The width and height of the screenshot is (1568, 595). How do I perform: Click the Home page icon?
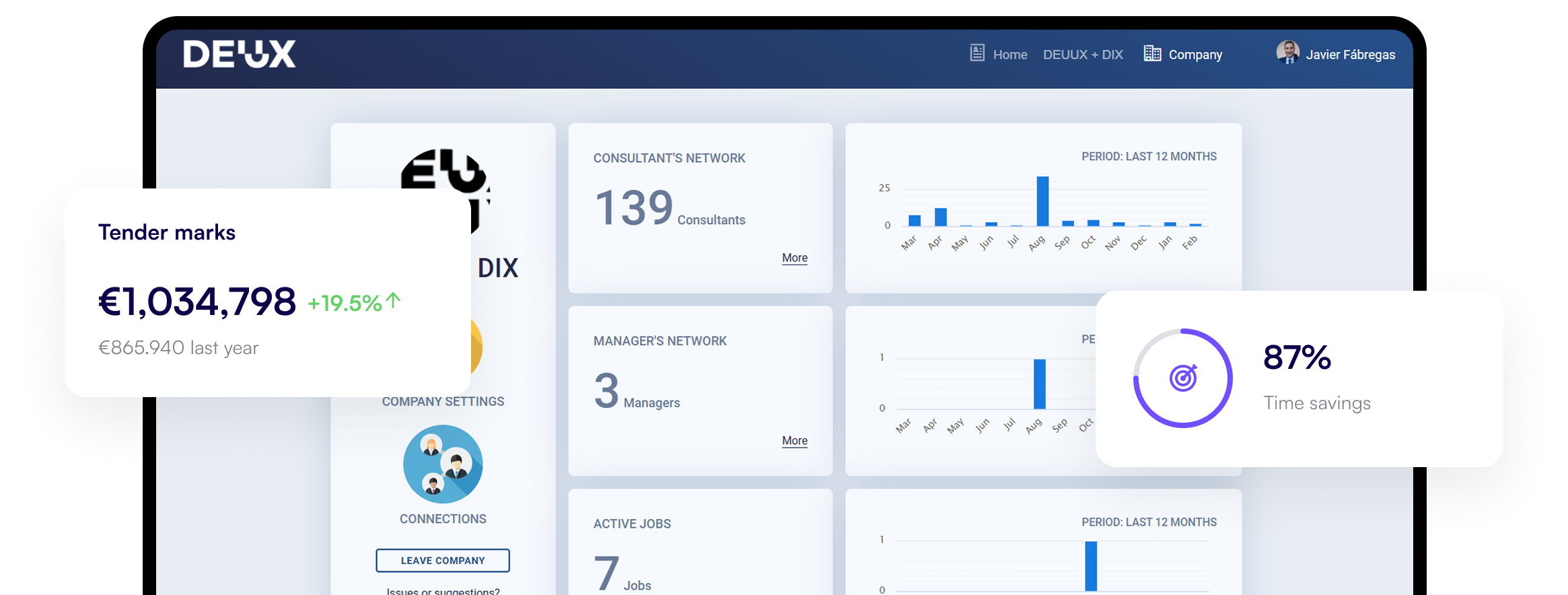pos(977,53)
